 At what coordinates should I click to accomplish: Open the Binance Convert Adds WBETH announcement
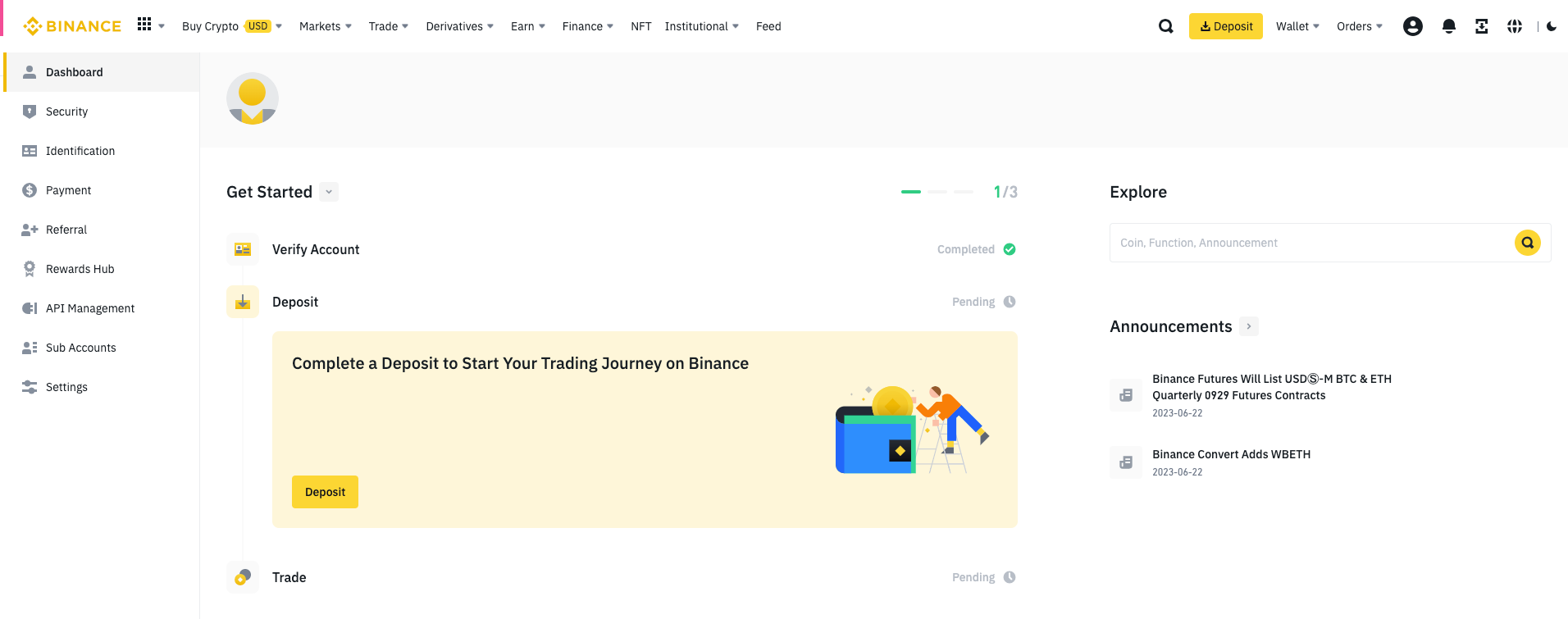click(1231, 454)
